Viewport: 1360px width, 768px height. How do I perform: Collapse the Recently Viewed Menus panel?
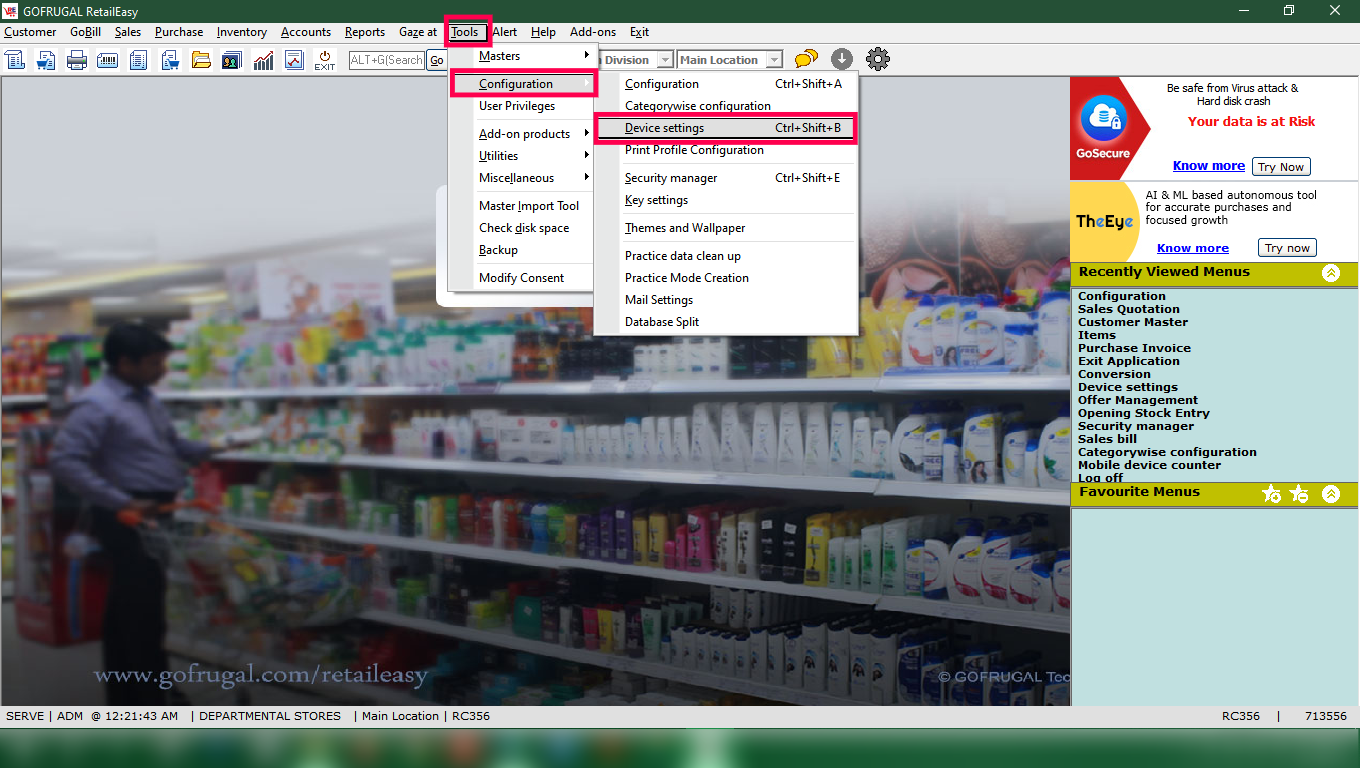click(1331, 273)
